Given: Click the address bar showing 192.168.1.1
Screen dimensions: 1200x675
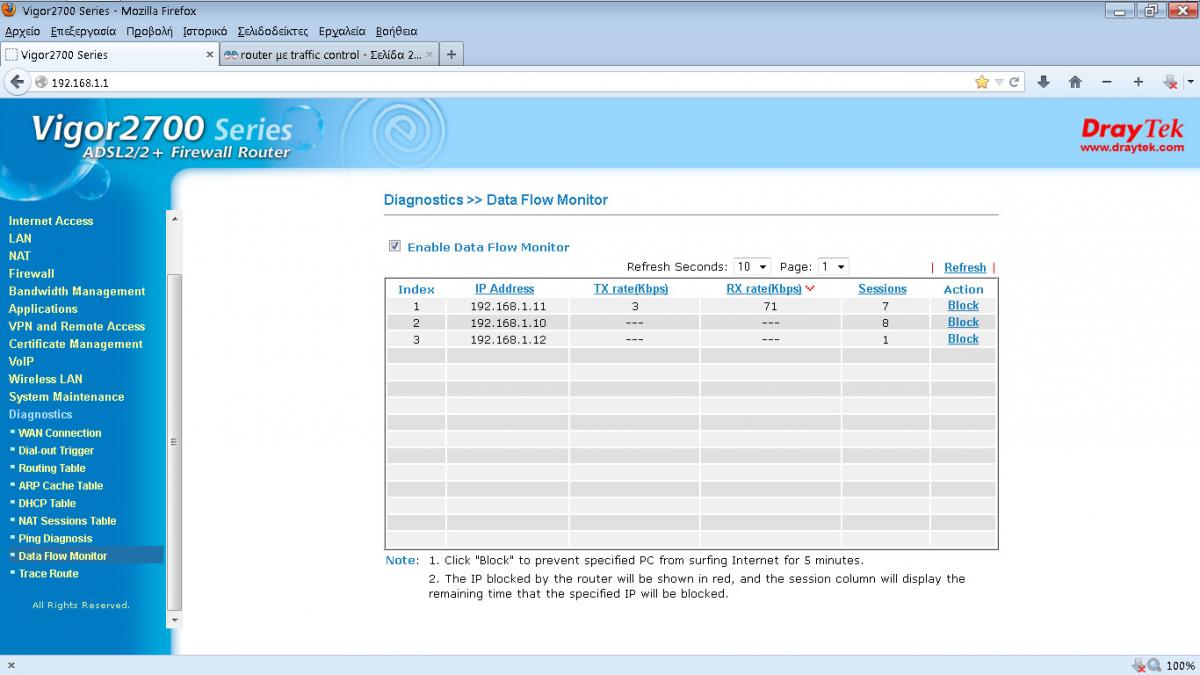Looking at the screenshot, I should tap(500, 83).
